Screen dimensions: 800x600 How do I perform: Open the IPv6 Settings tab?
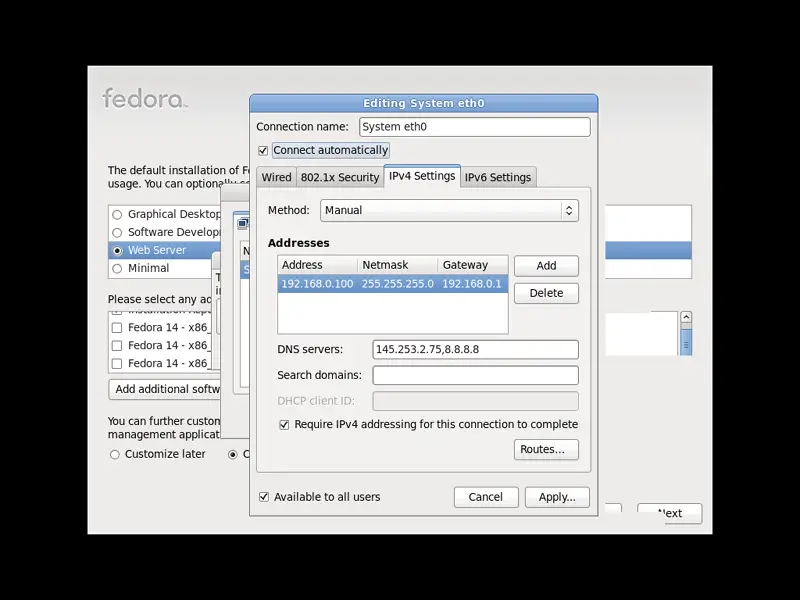[497, 177]
